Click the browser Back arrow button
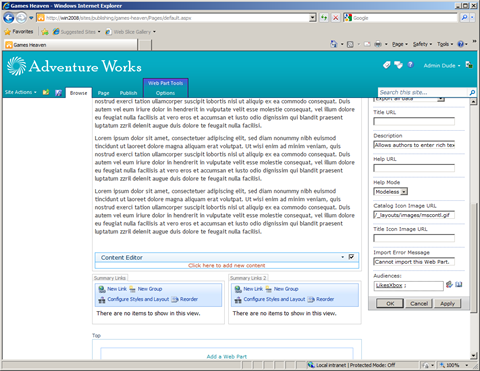 point(9,18)
